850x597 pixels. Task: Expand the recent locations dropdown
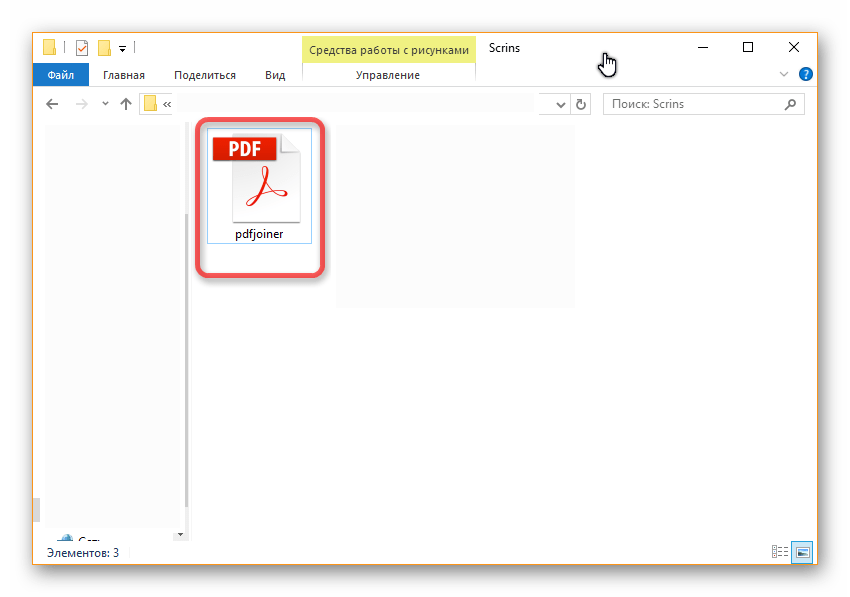click(105, 104)
